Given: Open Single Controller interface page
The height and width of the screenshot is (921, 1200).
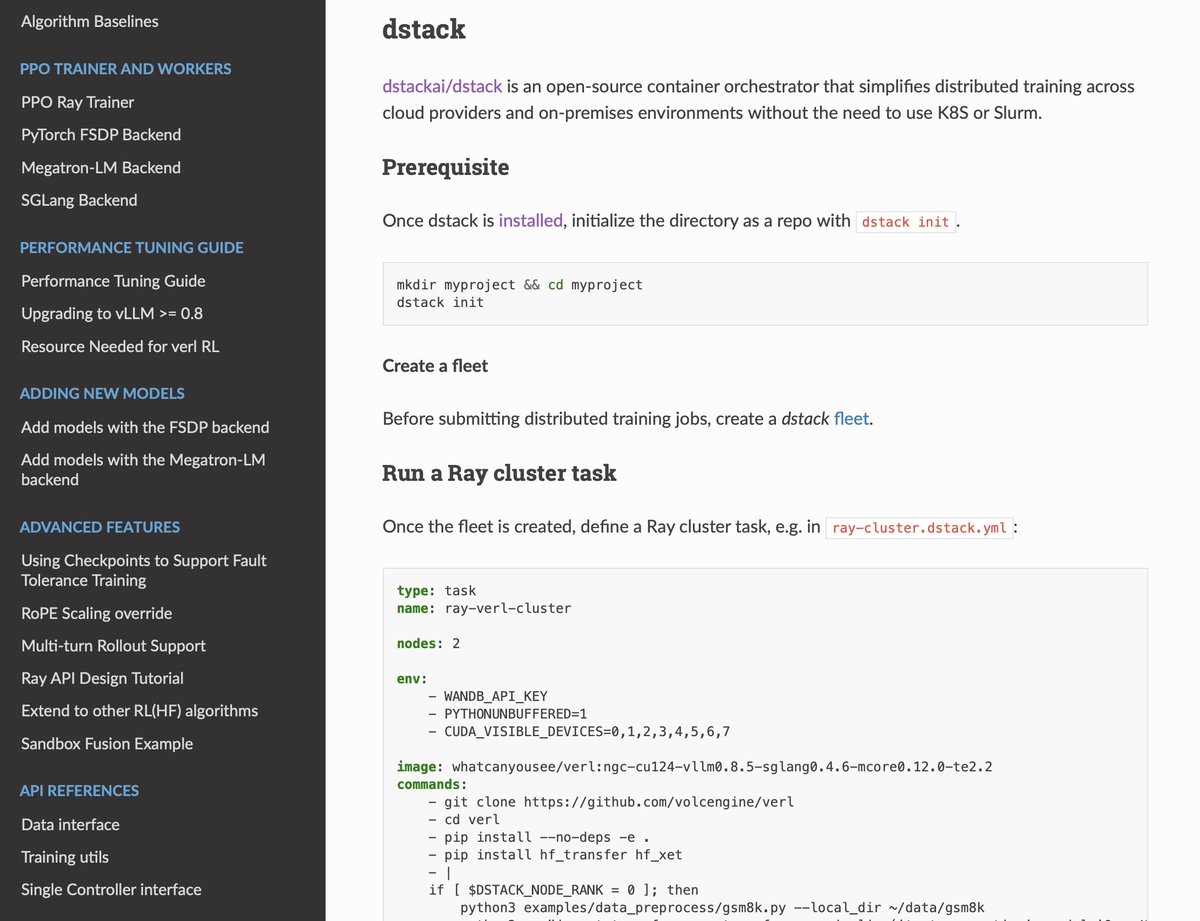Looking at the screenshot, I should pyautogui.click(x=111, y=889).
